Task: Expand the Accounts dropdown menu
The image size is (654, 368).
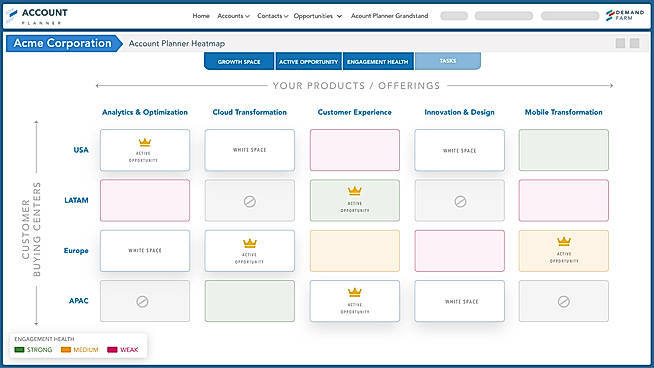Action: 233,16
